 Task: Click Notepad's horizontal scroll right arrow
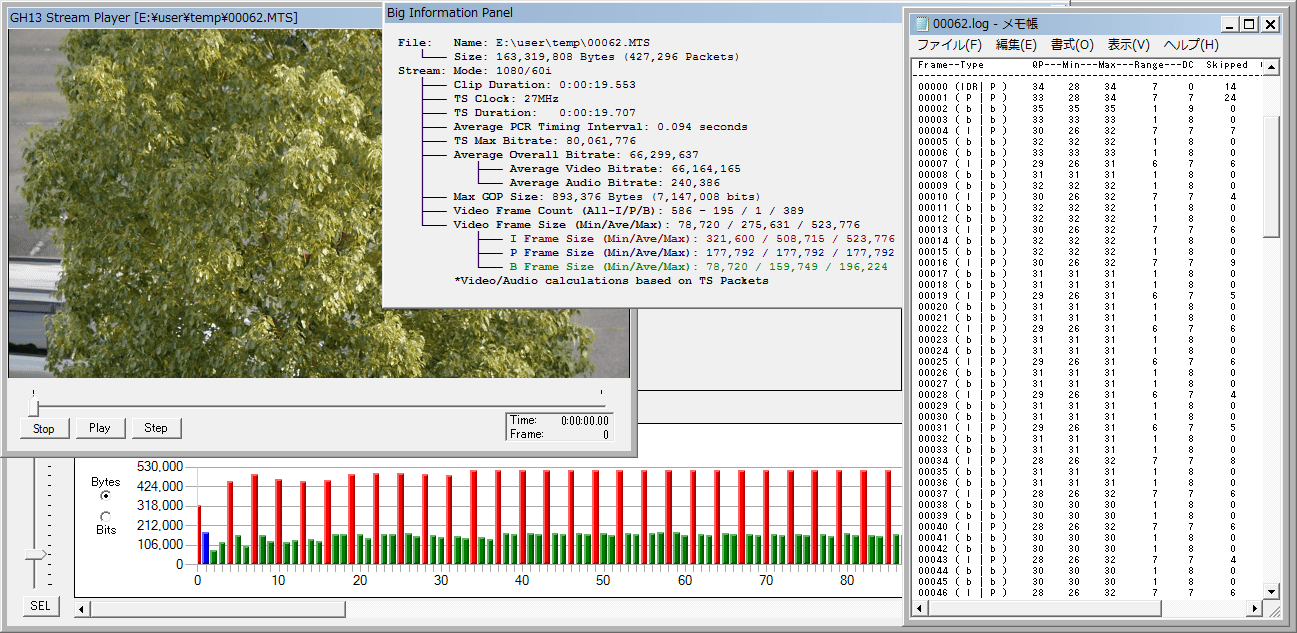click(1256, 609)
